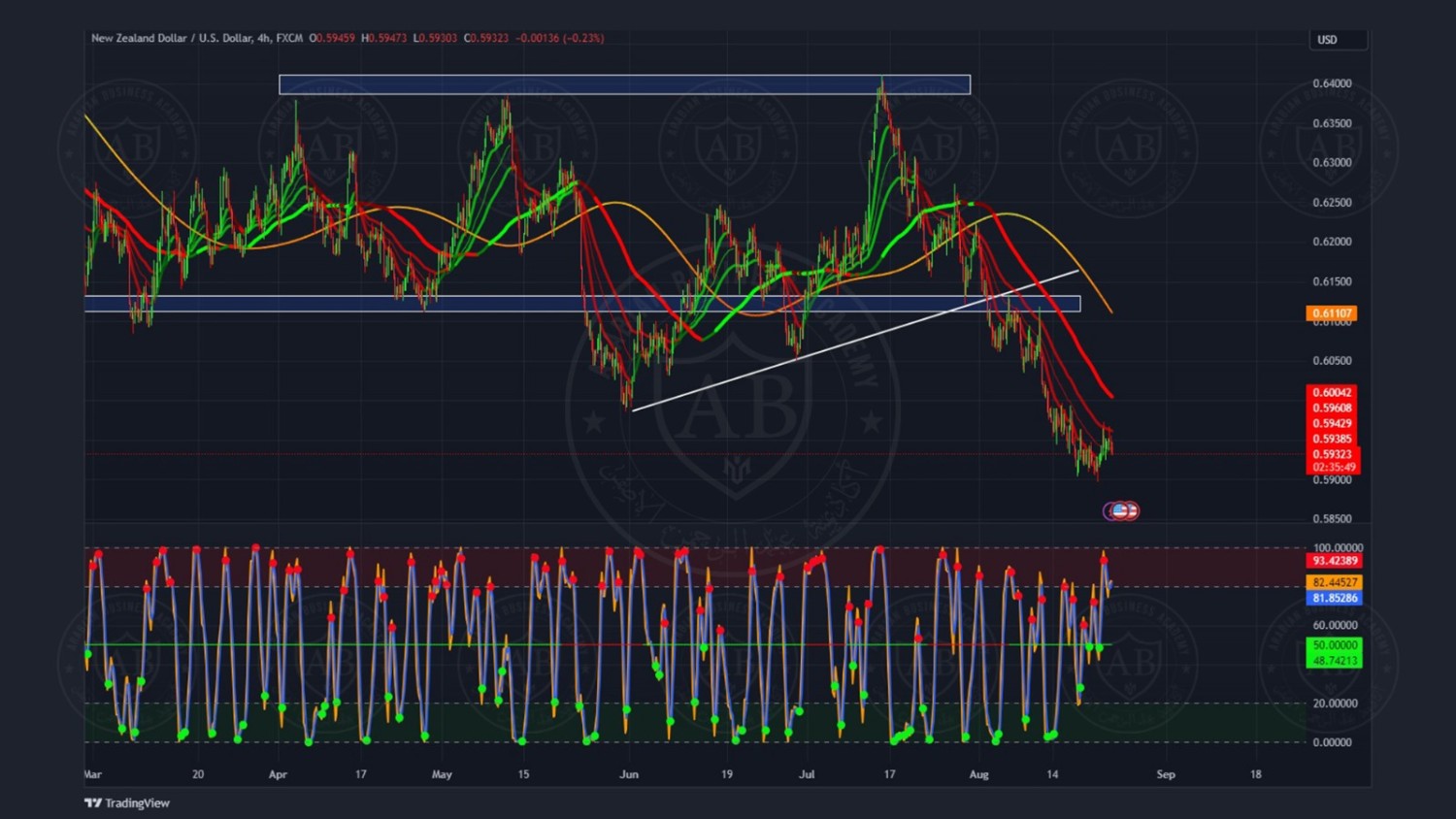Click the high value H0.59473

pyautogui.click(x=384, y=38)
